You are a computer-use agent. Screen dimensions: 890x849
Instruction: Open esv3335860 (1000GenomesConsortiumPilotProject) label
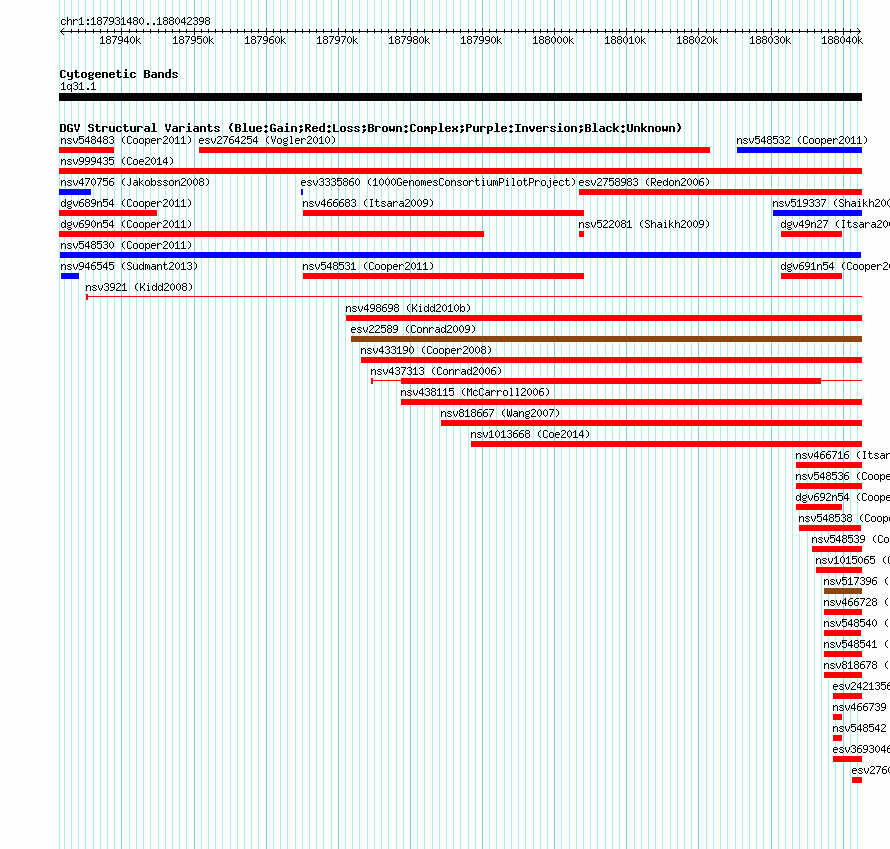[x=438, y=182]
